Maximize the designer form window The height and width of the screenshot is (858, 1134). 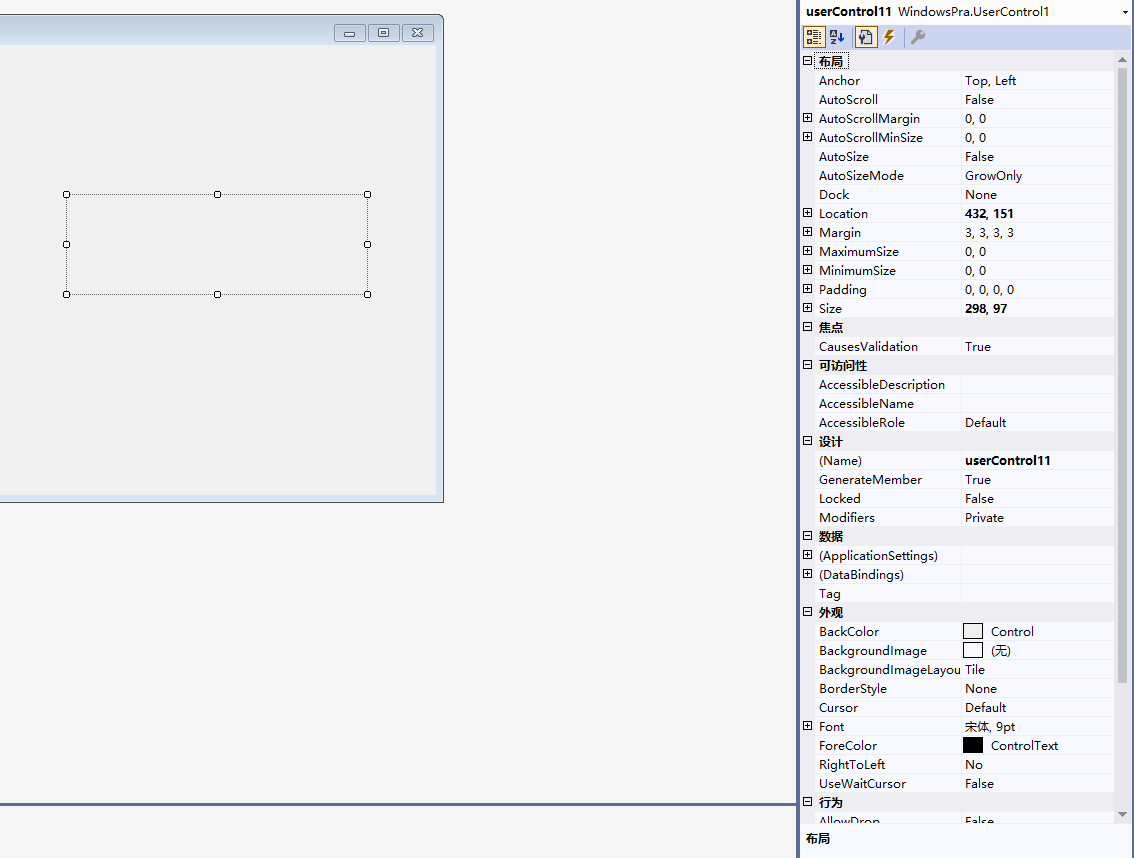[x=383, y=33]
